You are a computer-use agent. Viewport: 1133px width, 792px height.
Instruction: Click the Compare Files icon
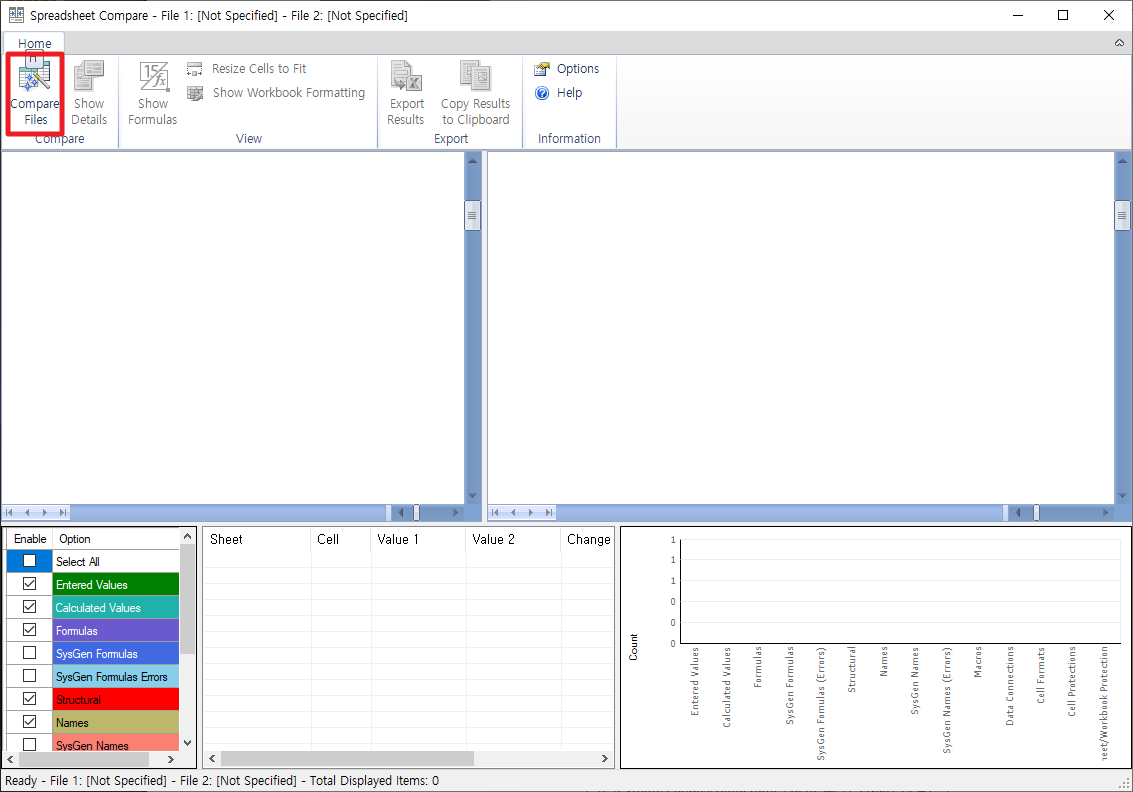click(35, 77)
